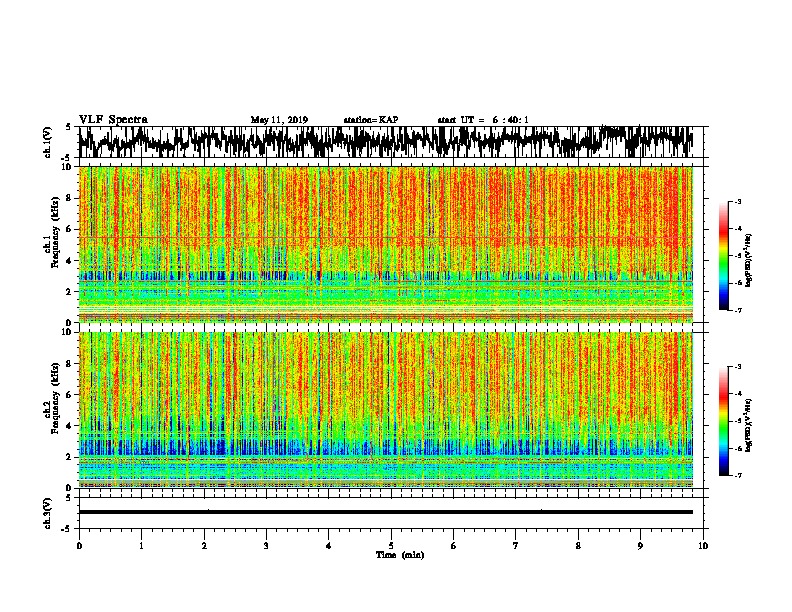Click the time axis tick label 9

640,546
